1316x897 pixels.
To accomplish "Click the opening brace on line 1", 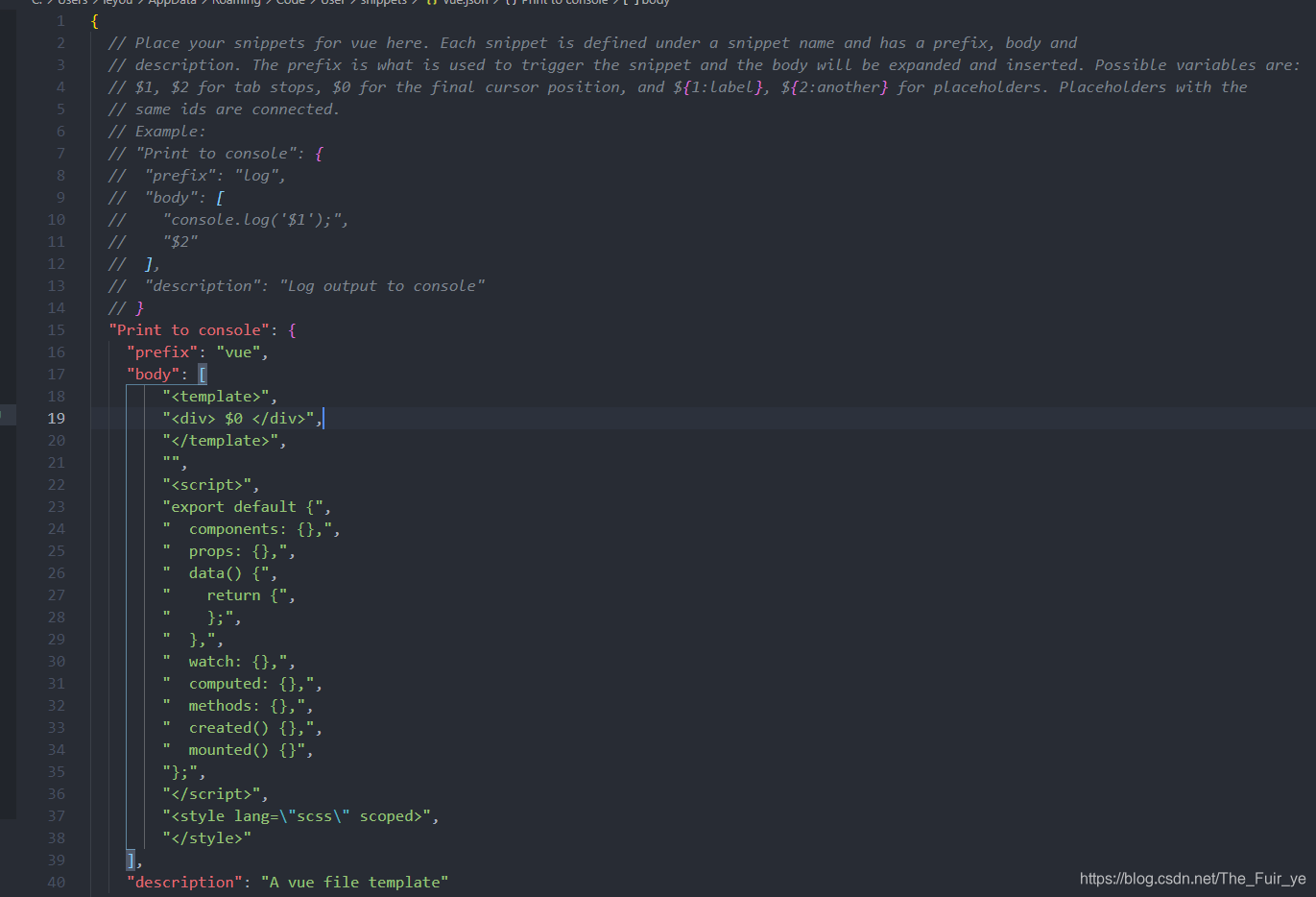I will (94, 21).
